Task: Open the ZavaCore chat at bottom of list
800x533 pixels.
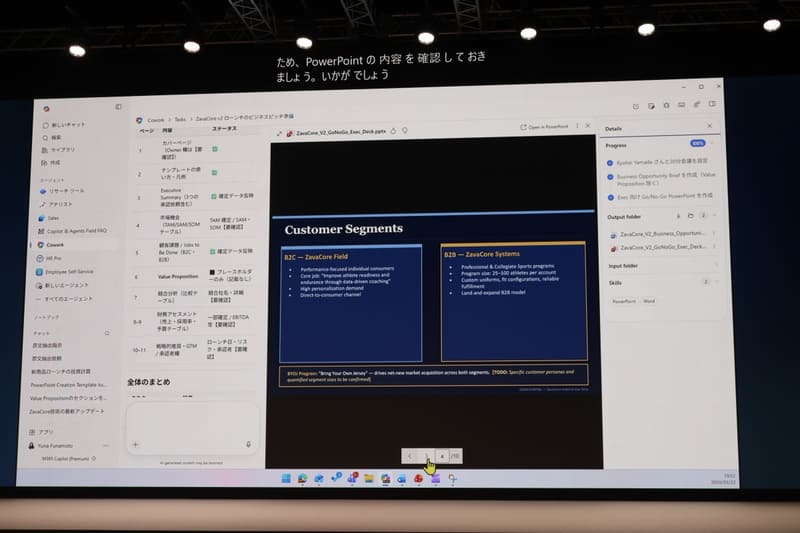Action: pos(66,411)
